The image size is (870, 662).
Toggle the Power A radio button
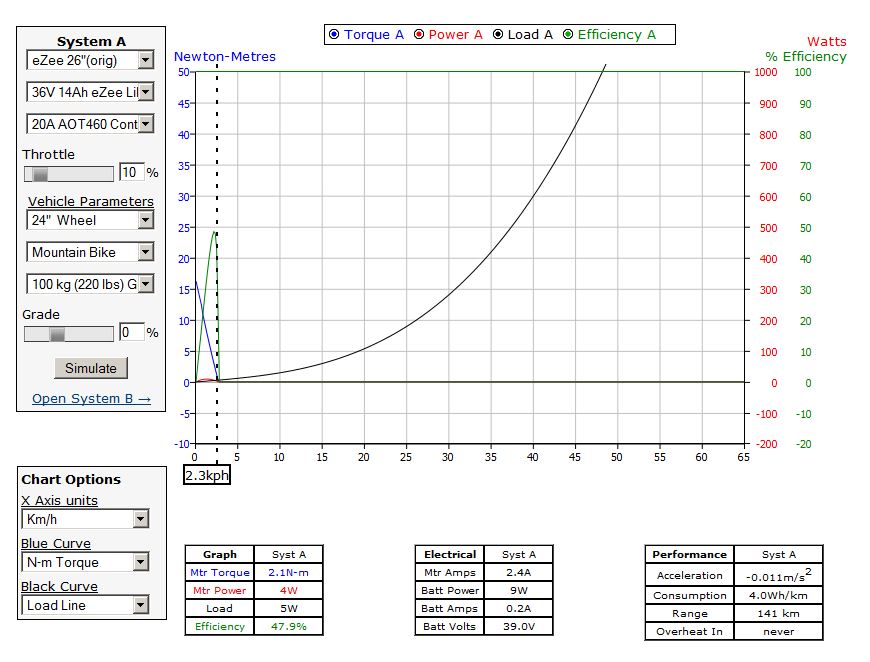[418, 35]
